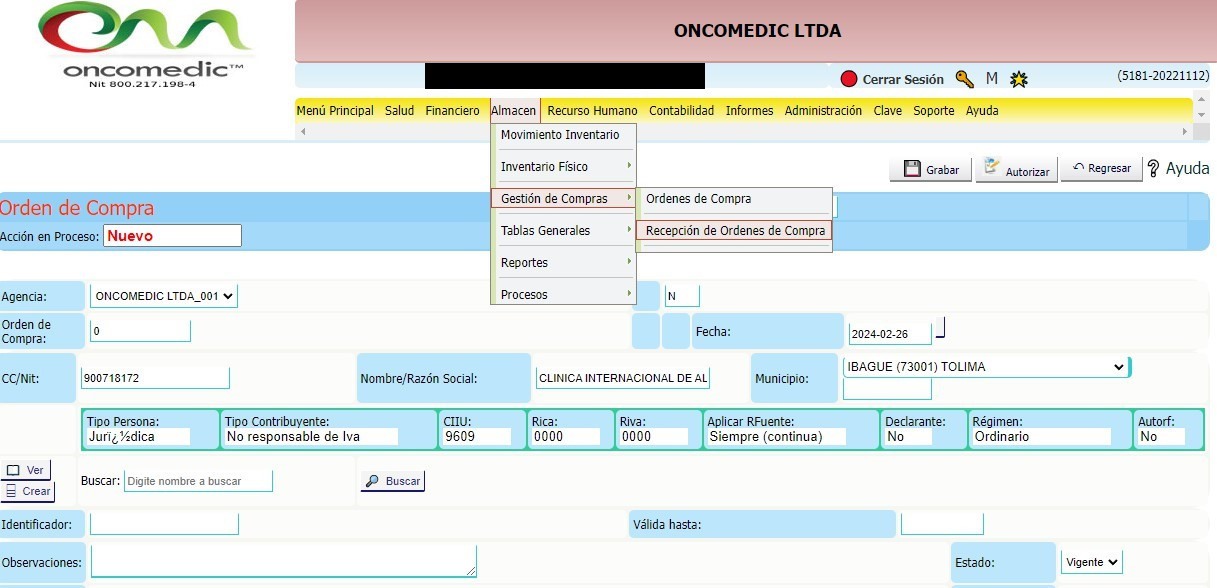Screen dimensions: 1217x588
Task: Click the CC/Nit input field
Action: [x=155, y=379]
